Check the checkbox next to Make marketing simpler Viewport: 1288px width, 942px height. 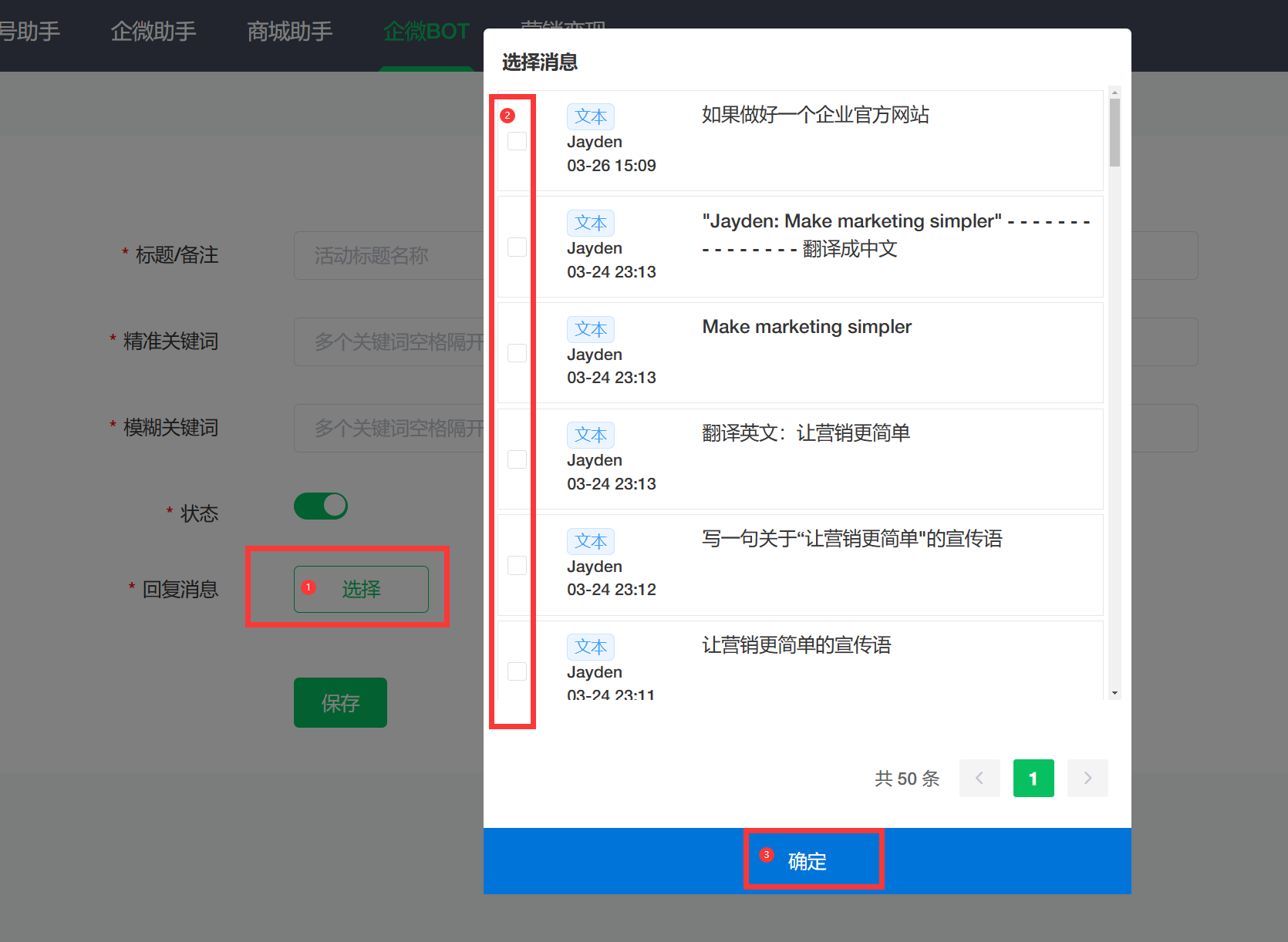517,353
